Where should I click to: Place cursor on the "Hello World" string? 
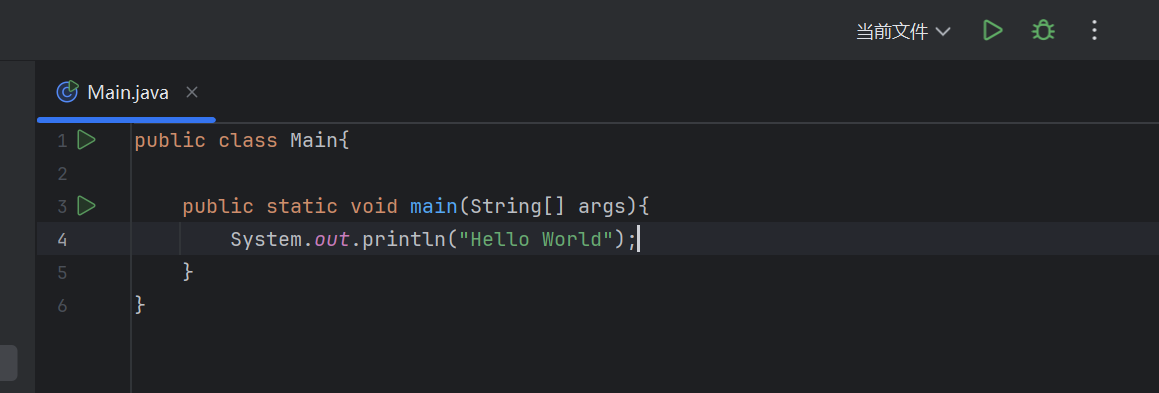tap(536, 239)
